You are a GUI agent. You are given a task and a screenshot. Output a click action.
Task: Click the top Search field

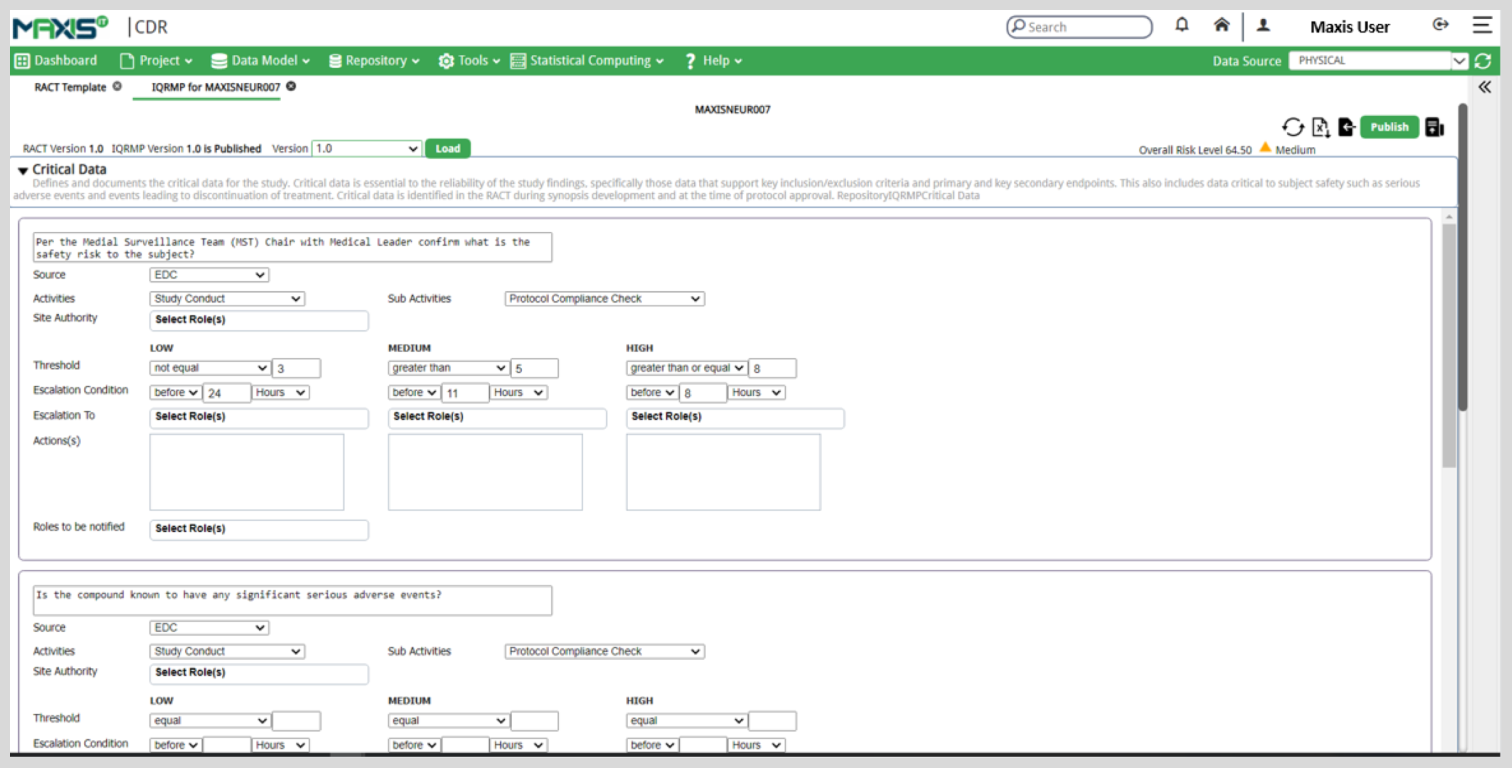1080,27
